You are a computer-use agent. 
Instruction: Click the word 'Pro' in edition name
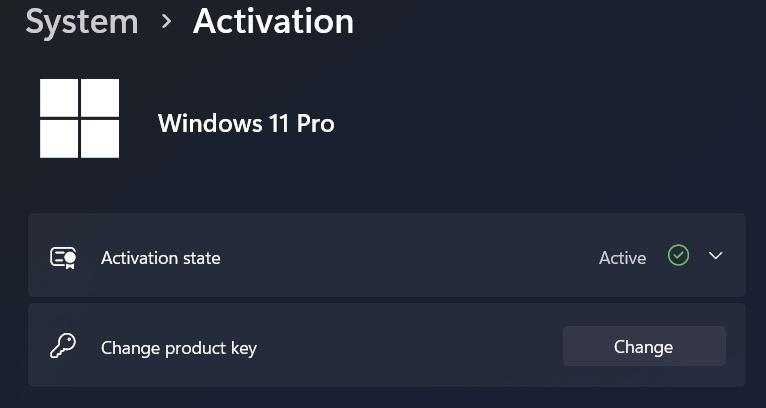point(314,124)
